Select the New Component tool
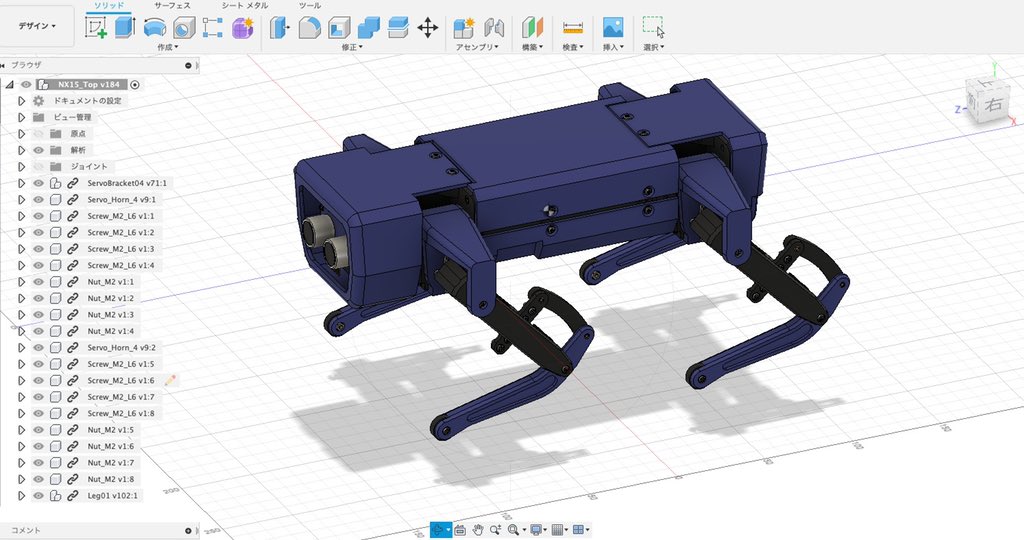 [464, 27]
